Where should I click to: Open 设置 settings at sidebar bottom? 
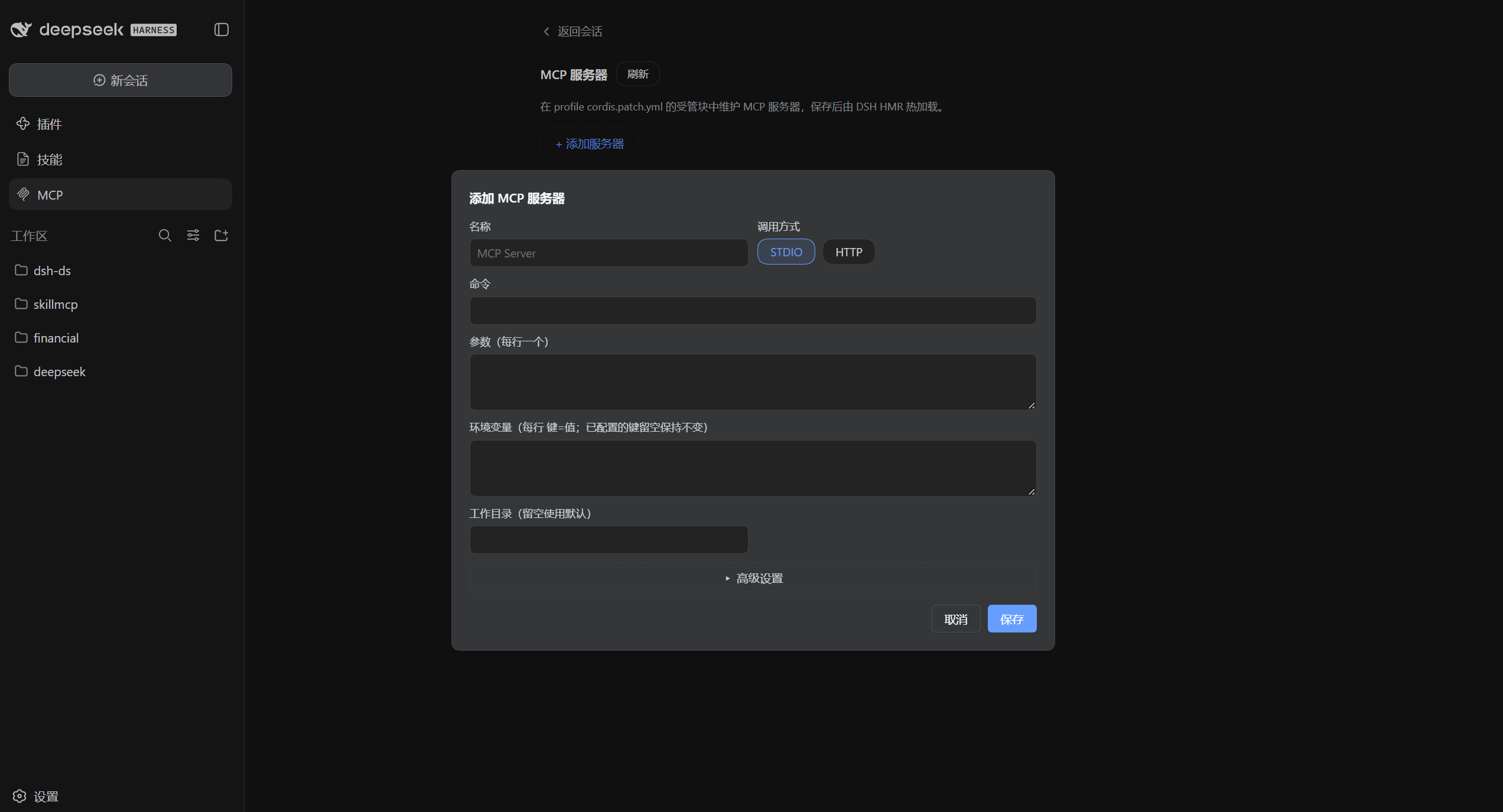(x=35, y=796)
